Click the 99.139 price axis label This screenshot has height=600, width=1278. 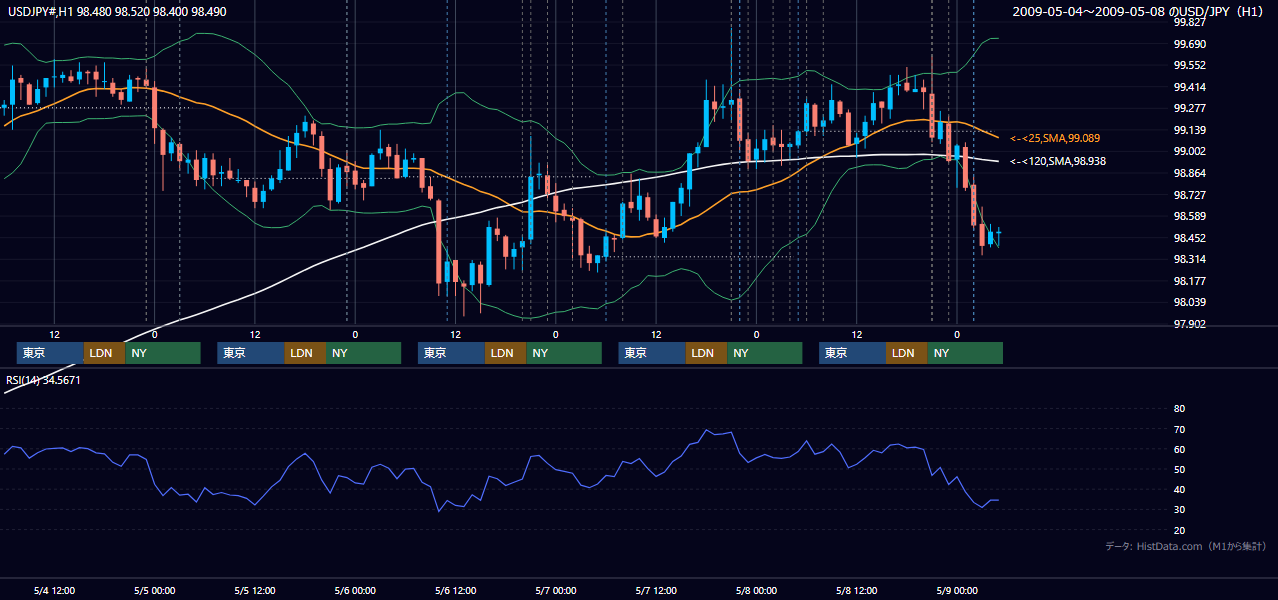pyautogui.click(x=1189, y=130)
